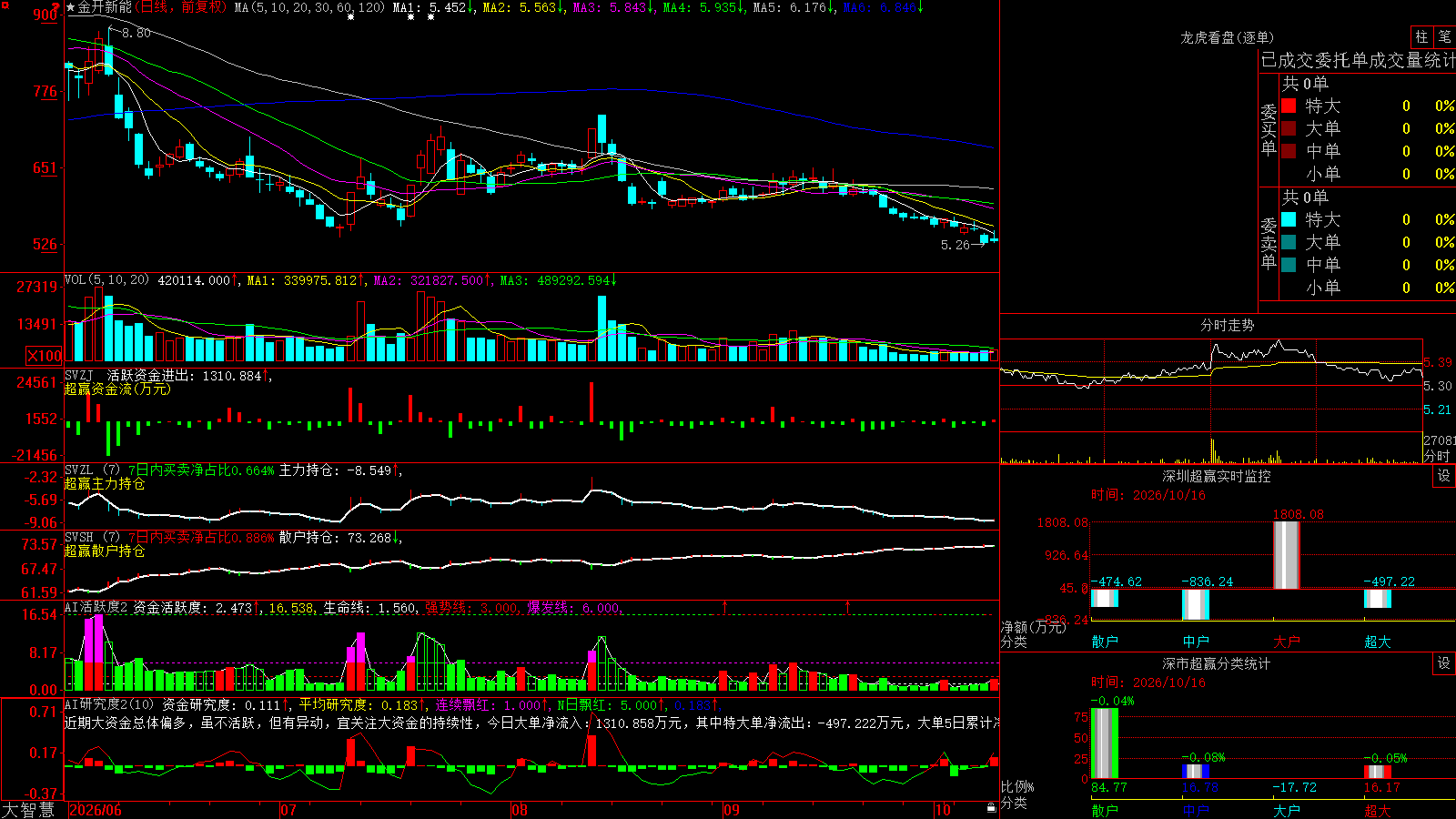This screenshot has height=819, width=1456.
Task: Click the 84.77 bar in 深市超赢分类统计
Action: [x=1105, y=743]
